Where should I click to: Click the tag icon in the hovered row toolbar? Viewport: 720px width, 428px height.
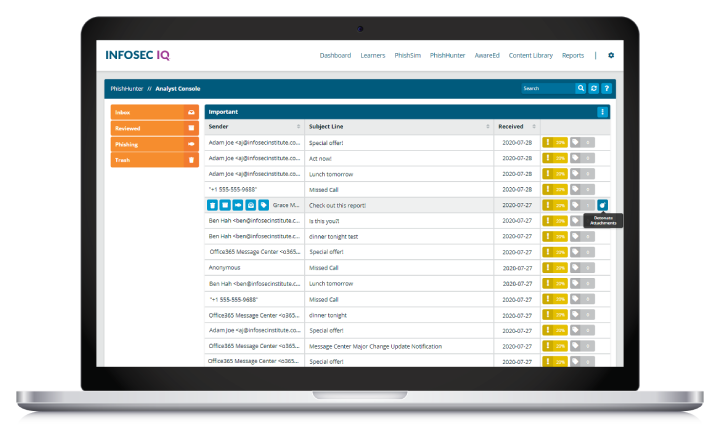[263, 205]
